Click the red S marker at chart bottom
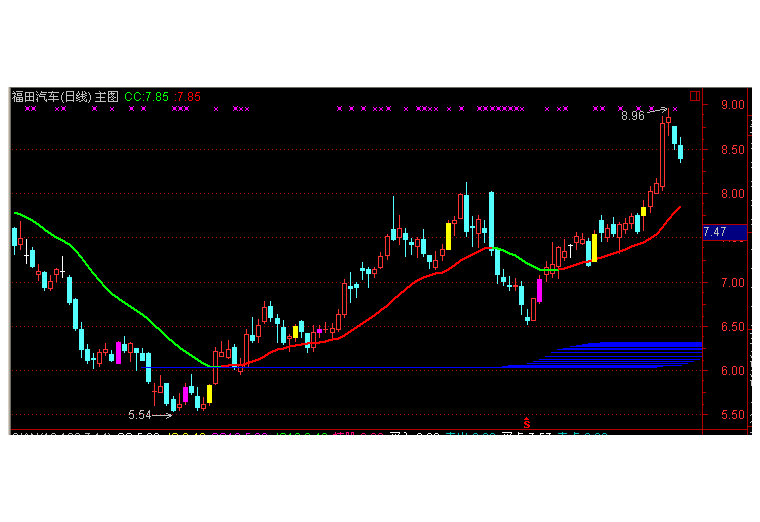760x522 pixels. (526, 424)
